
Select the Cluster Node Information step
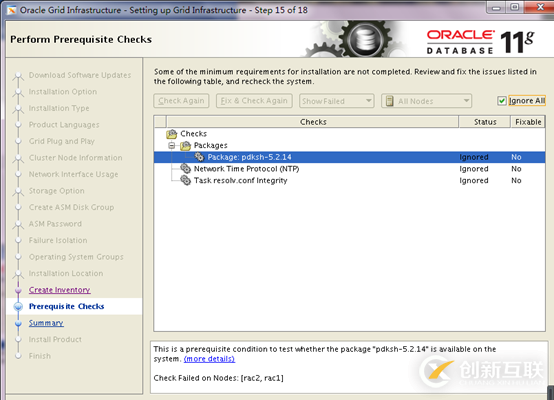pos(76,158)
